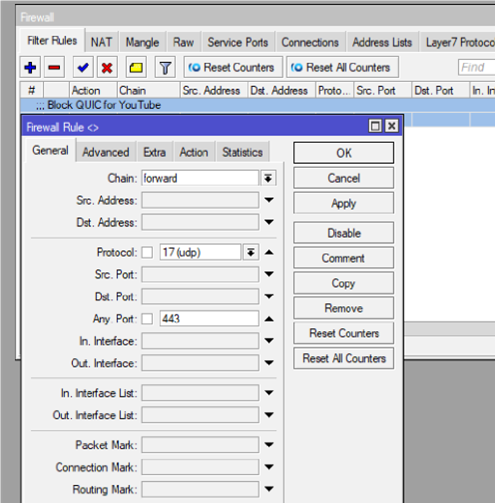Click the Comment button

tap(344, 258)
